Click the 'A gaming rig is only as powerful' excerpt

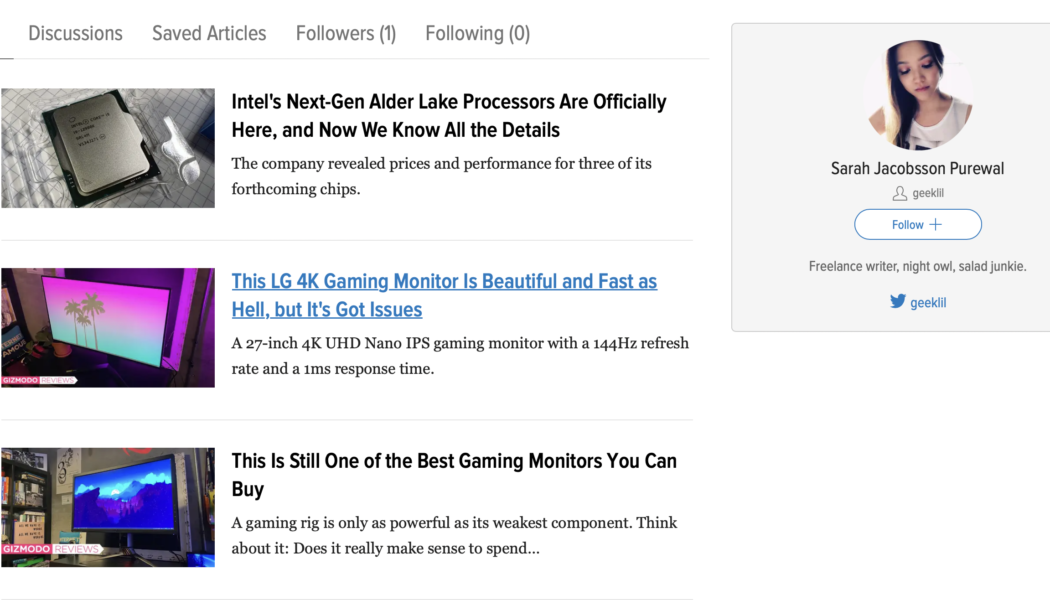point(455,535)
